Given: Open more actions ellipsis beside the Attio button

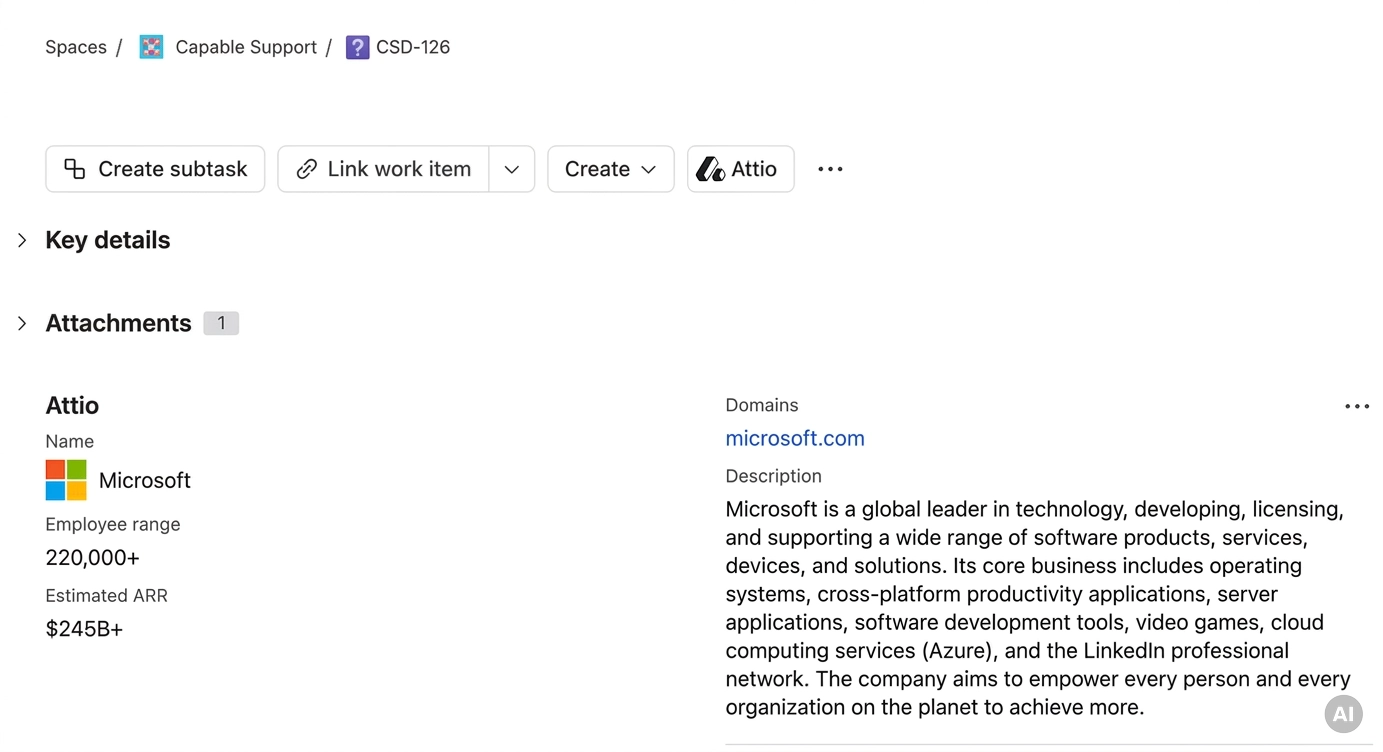Looking at the screenshot, I should click(x=830, y=169).
